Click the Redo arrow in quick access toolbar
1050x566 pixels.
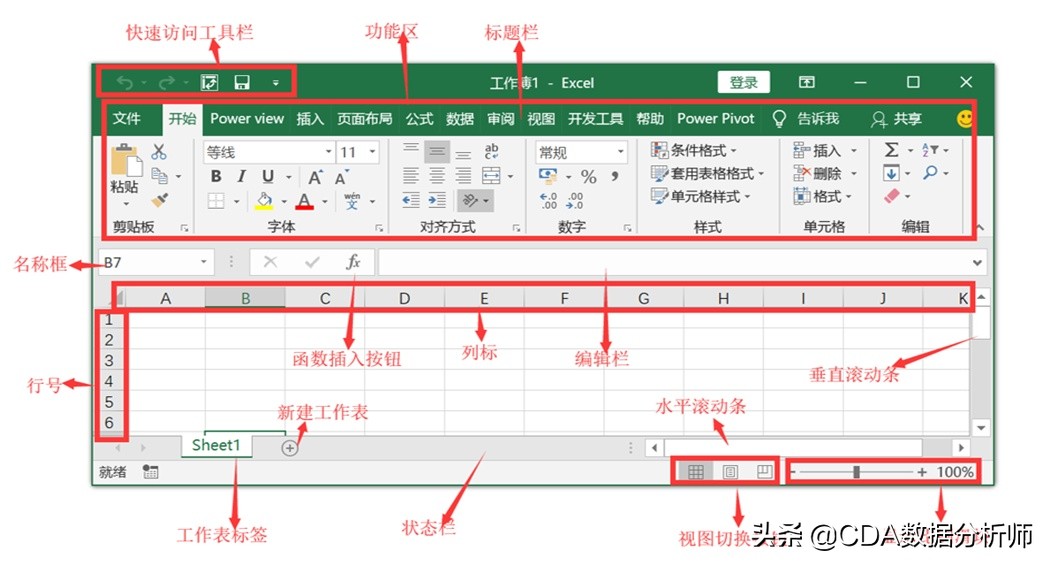pyautogui.click(x=166, y=82)
